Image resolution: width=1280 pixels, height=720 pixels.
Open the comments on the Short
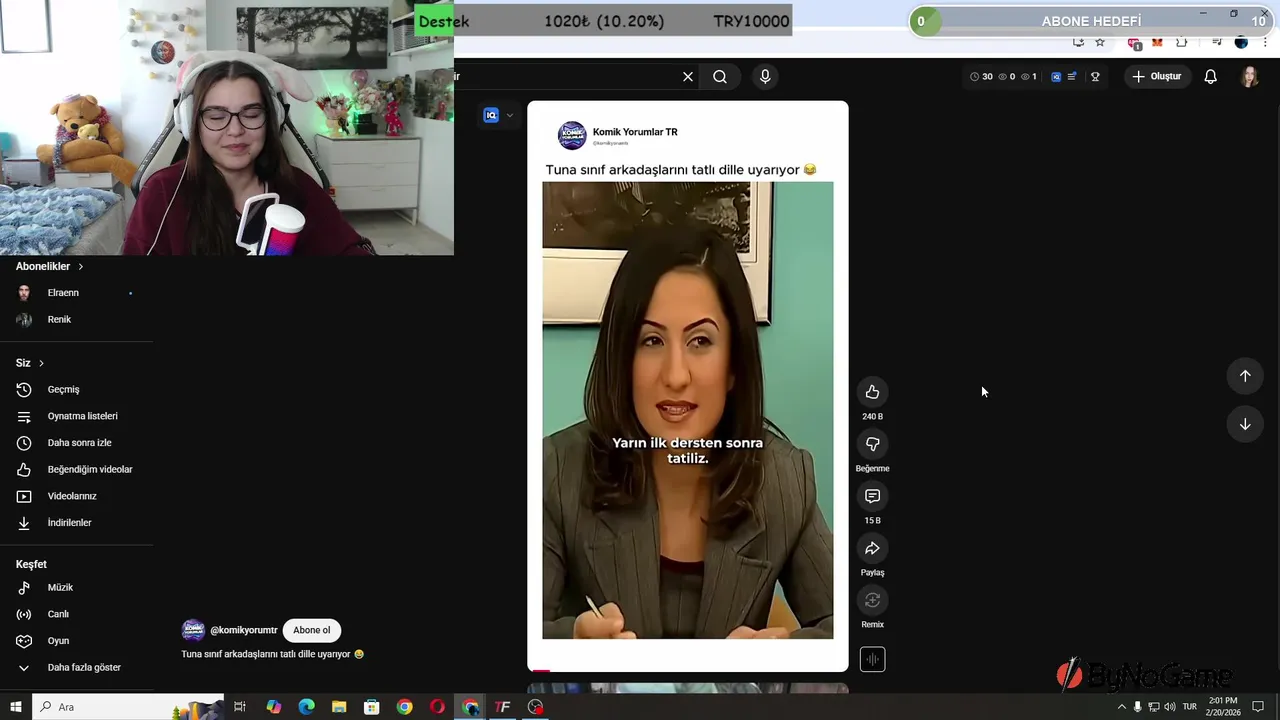(x=872, y=496)
